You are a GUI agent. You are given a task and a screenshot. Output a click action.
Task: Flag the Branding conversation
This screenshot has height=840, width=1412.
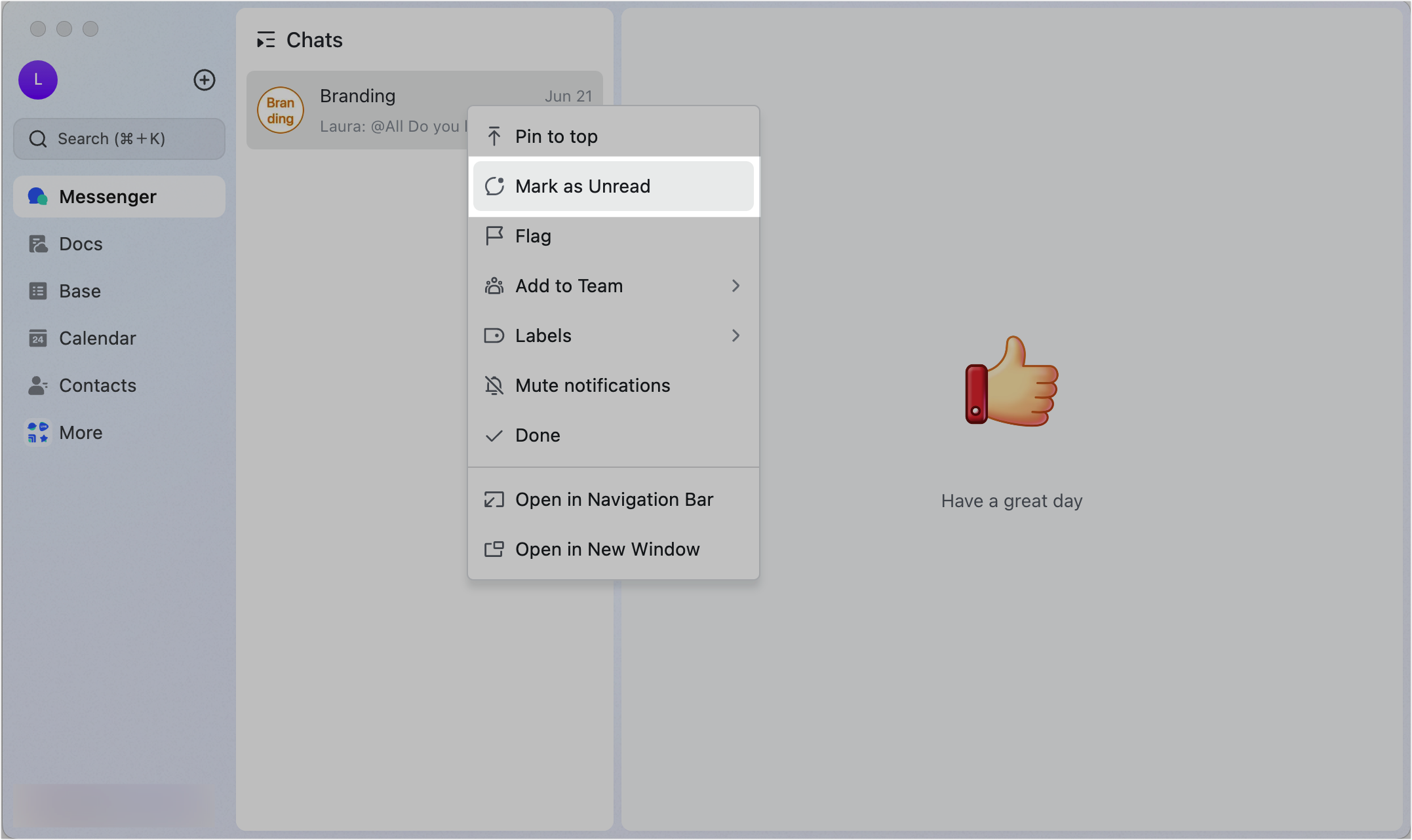point(532,236)
